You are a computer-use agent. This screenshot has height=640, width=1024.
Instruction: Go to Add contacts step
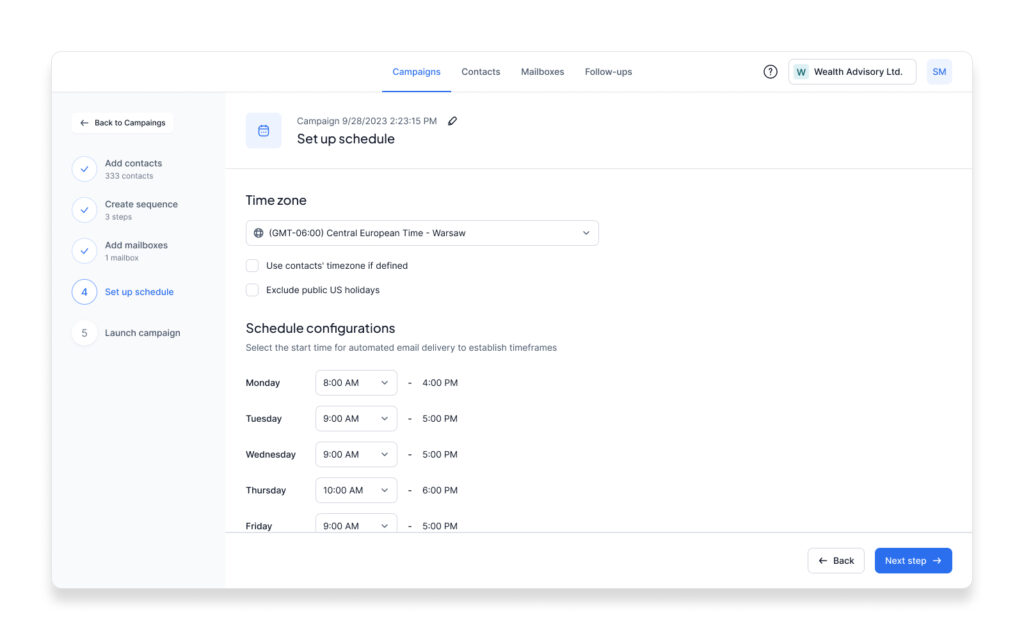click(x=133, y=169)
